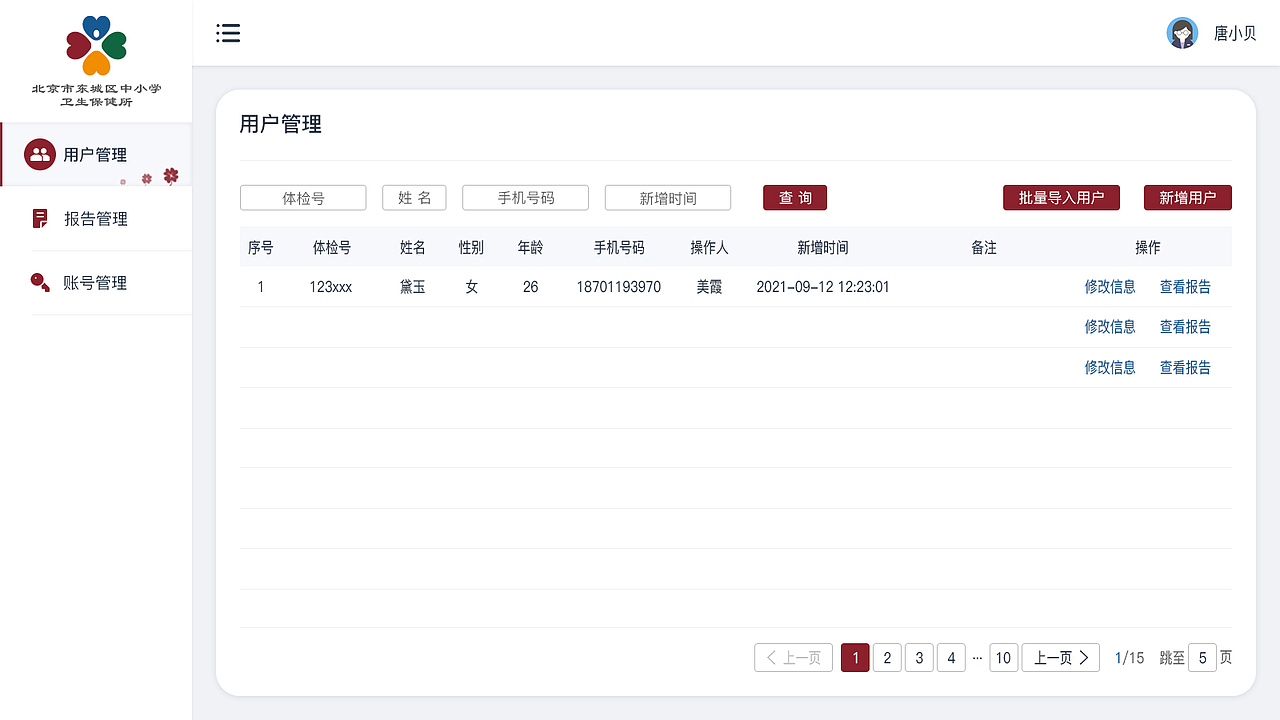Viewport: 1280px width, 720px height.
Task: Click the next-page button with right chevron
Action: point(1061,657)
